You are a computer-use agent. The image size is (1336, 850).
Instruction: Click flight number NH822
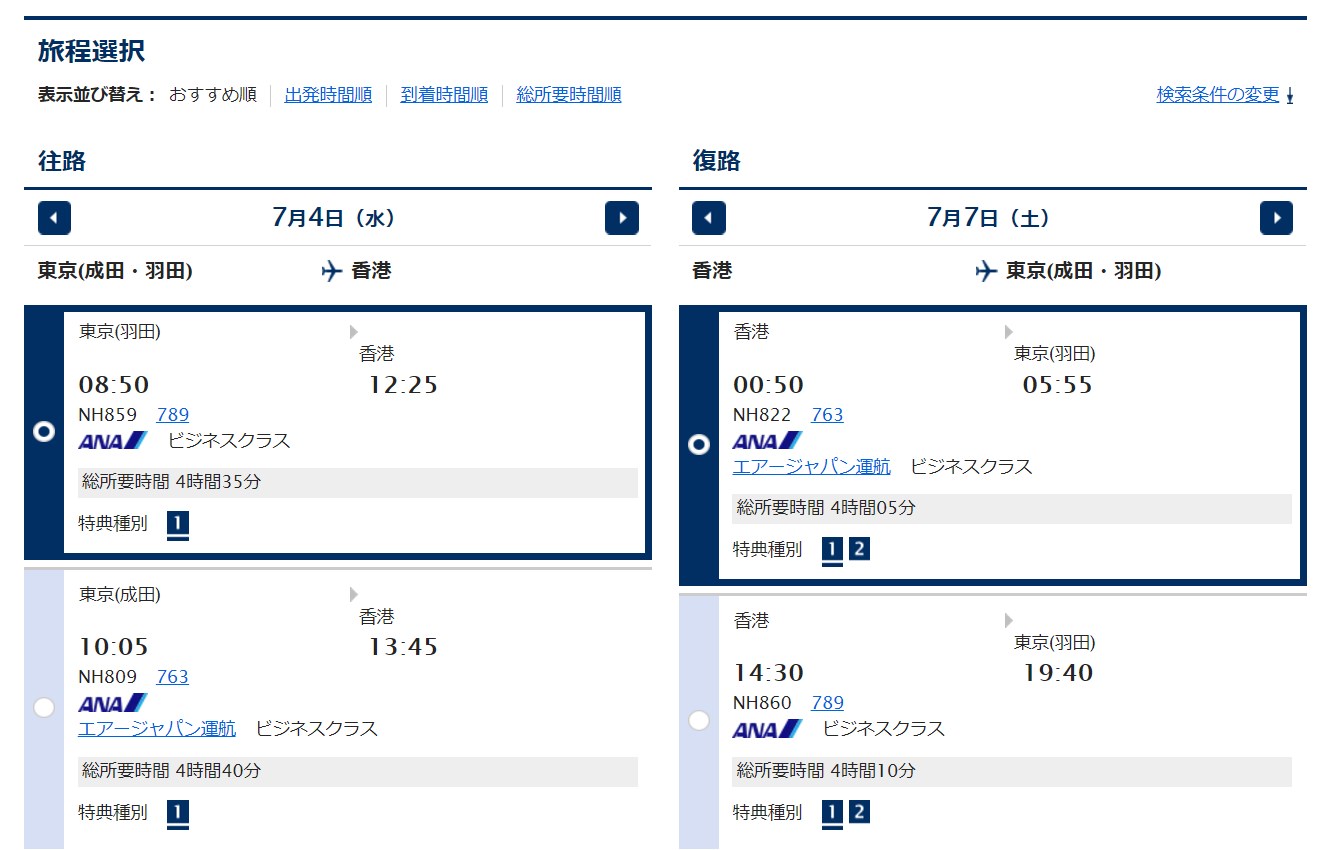762,414
